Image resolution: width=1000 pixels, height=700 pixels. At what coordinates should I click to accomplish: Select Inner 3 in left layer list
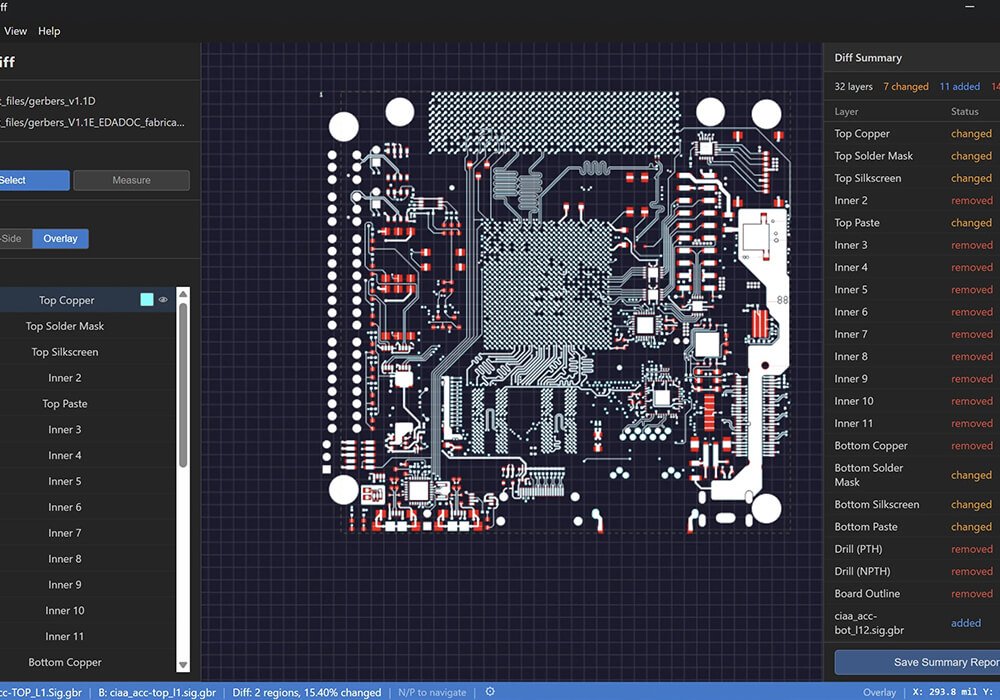(x=87, y=429)
